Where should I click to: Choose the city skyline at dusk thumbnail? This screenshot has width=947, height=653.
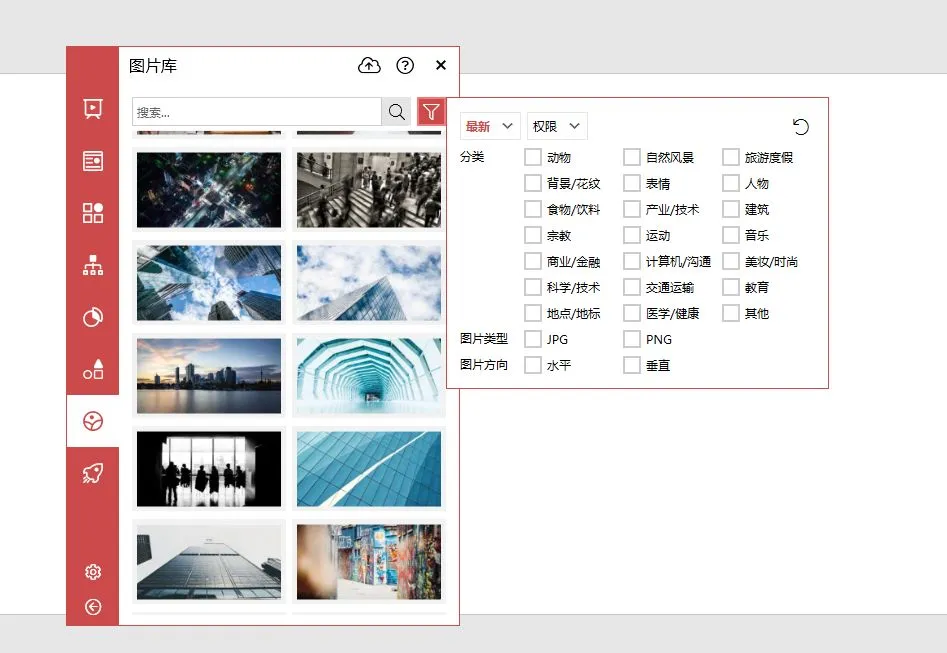coord(209,376)
